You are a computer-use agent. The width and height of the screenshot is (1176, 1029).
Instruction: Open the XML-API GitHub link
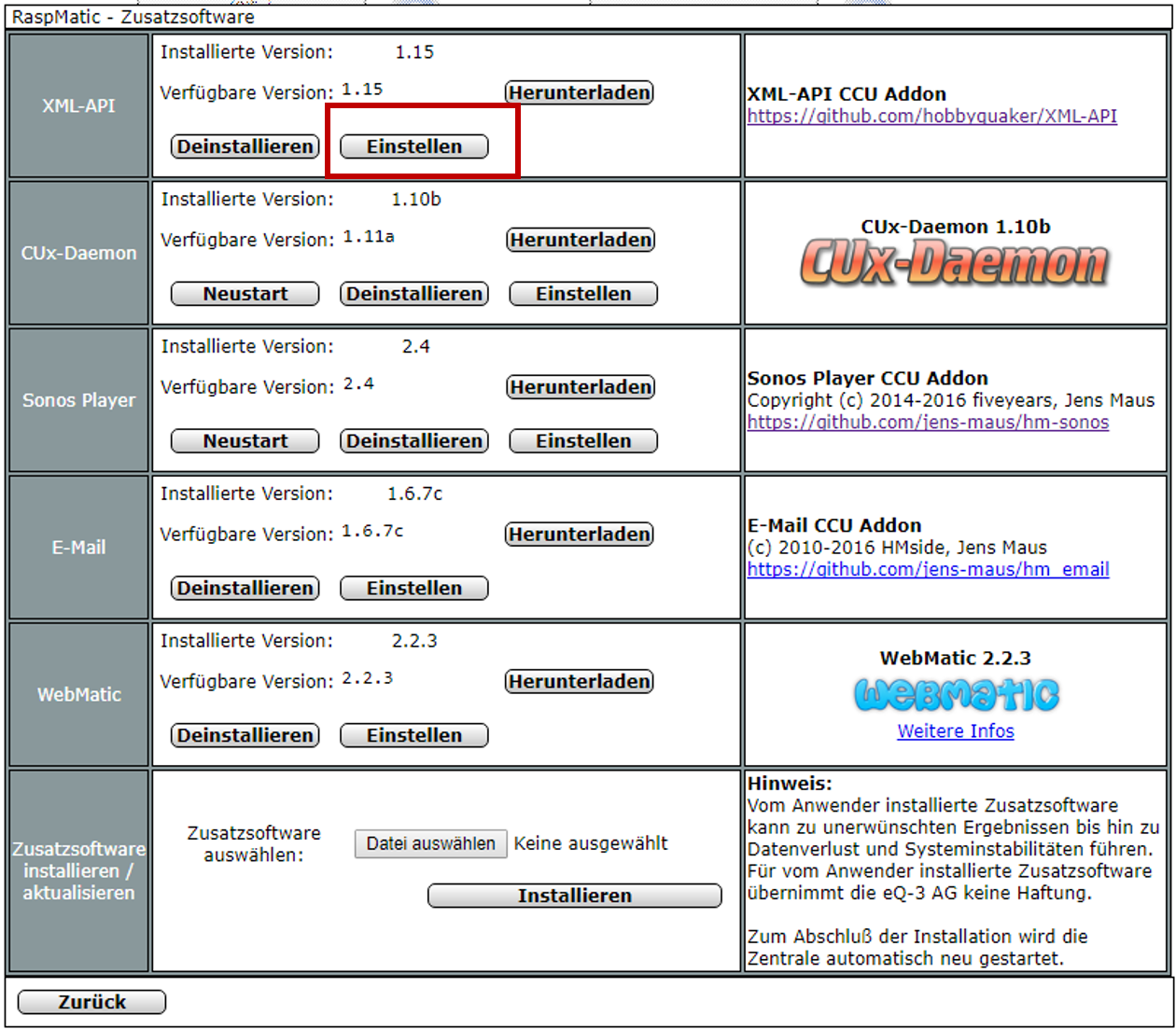931,117
